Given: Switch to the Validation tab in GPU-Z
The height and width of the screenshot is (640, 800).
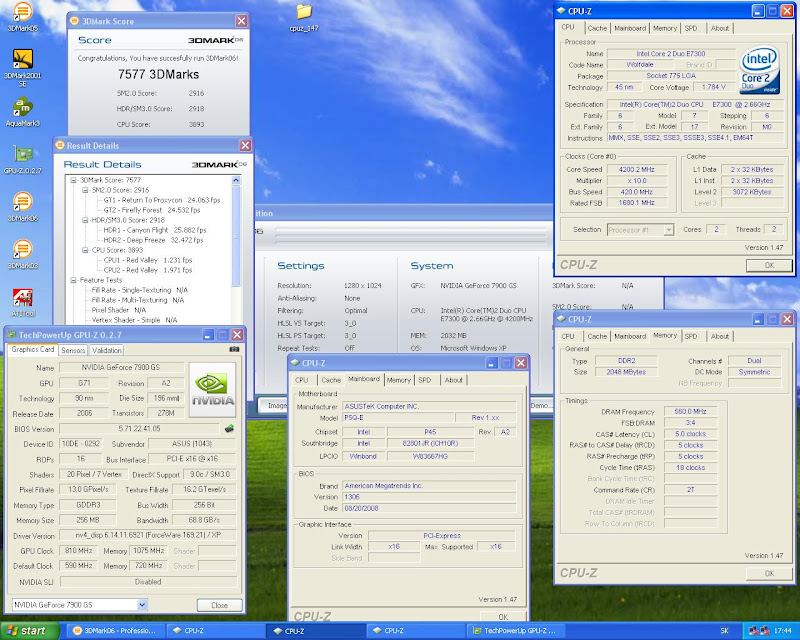Looking at the screenshot, I should coord(107,350).
